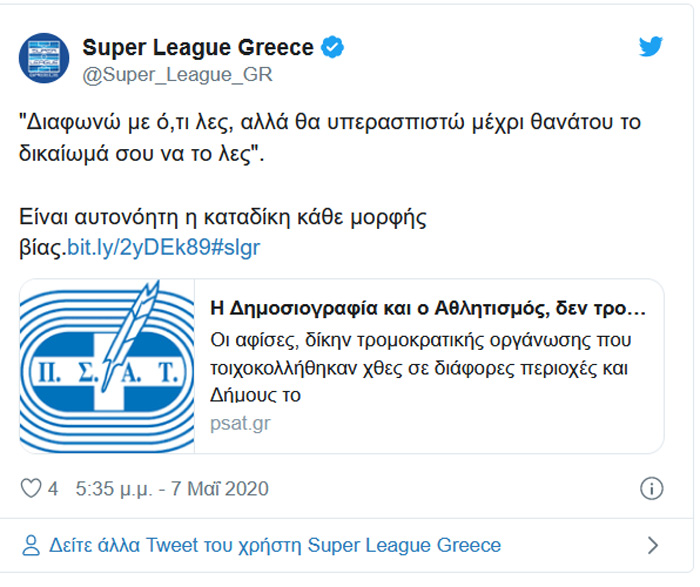Viewport: 700px width, 587px height.
Task: Click the Super League Greece profile avatar
Action: pos(44,58)
